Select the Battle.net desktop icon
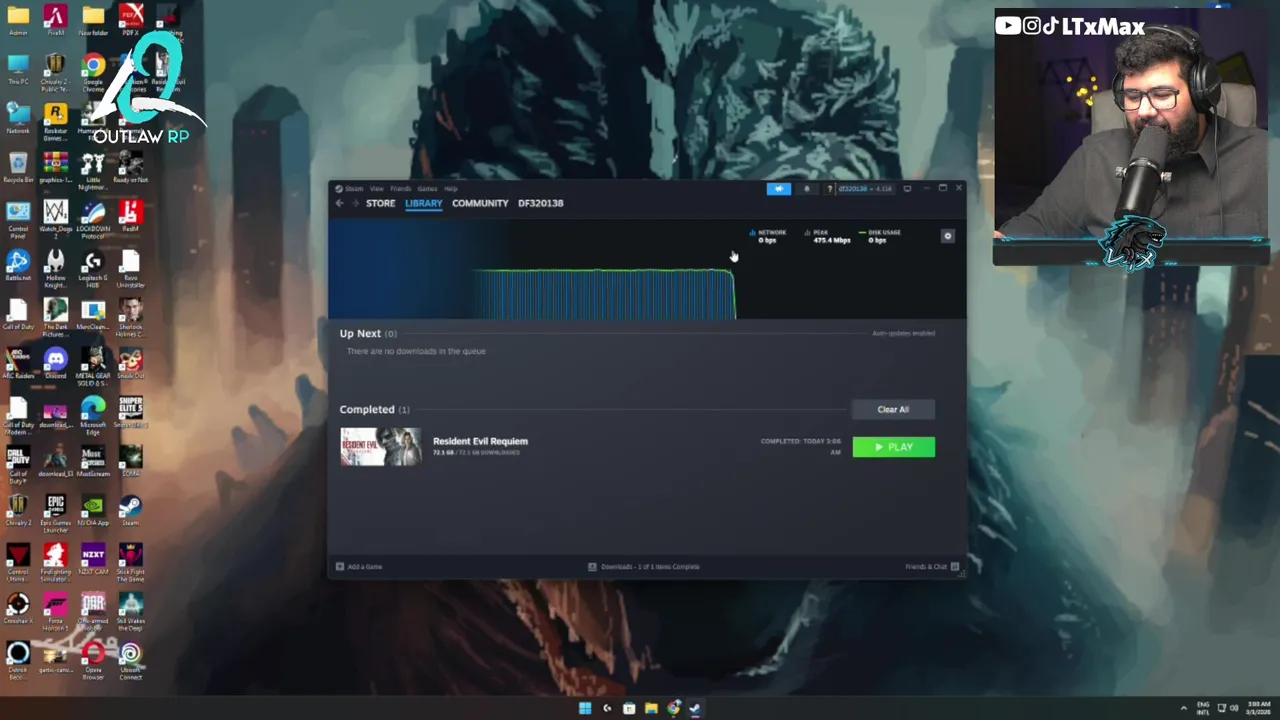The height and width of the screenshot is (720, 1280). [18, 267]
